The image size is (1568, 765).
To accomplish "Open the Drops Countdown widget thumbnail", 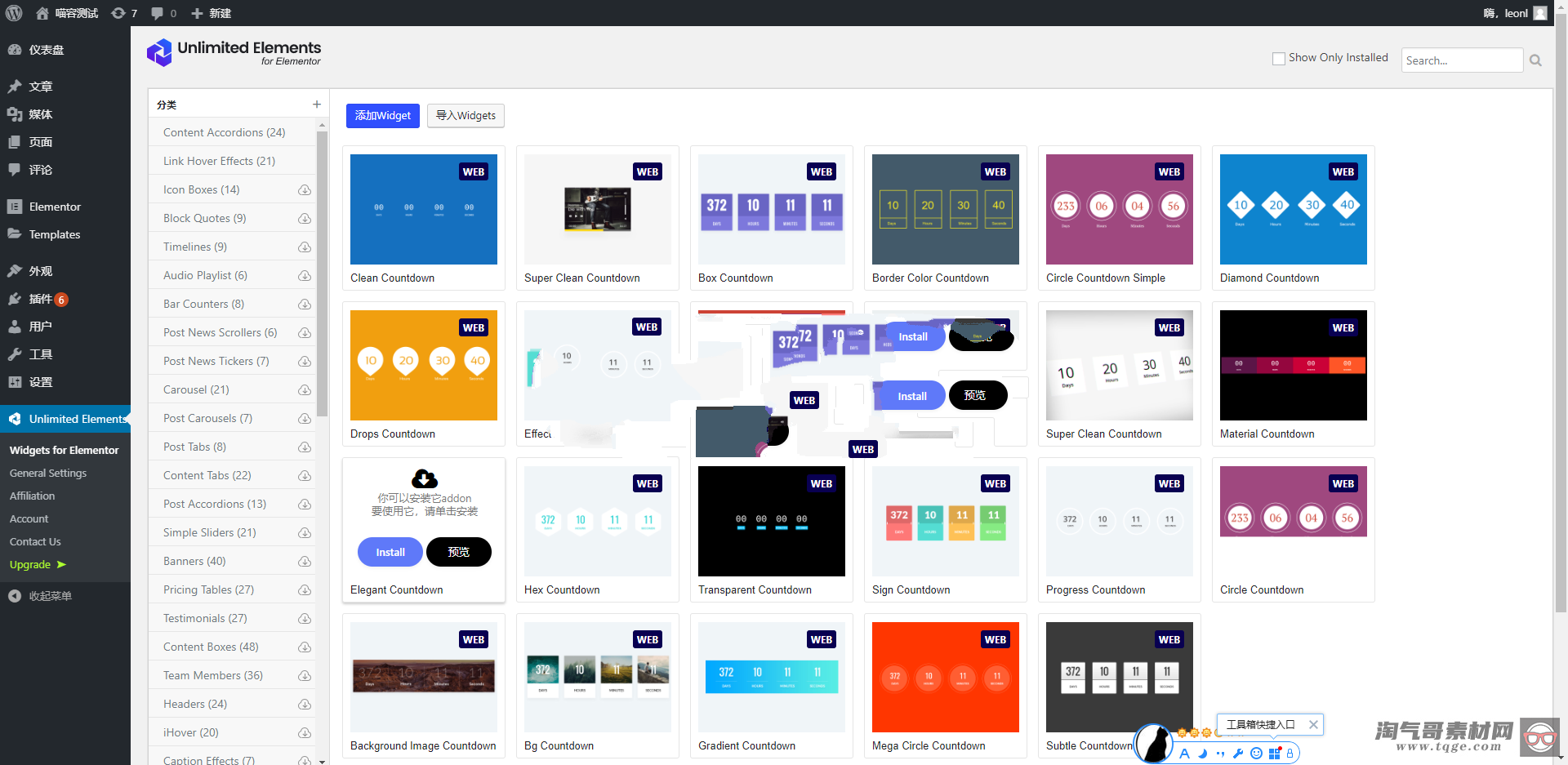I will (x=424, y=365).
